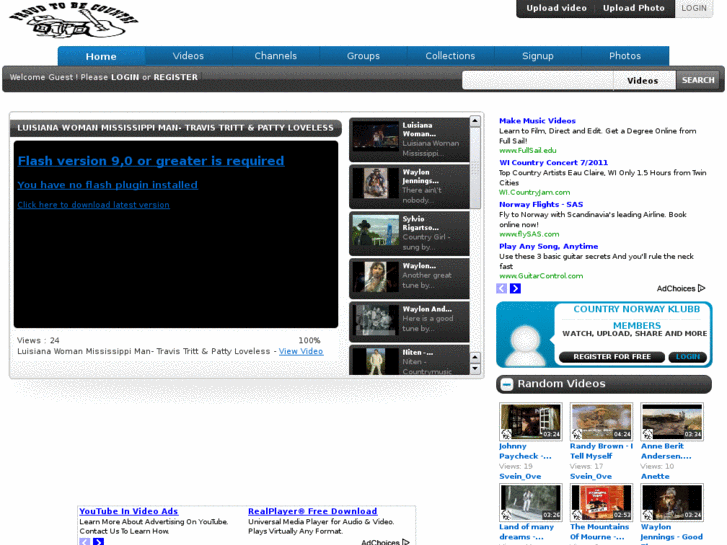Click www.flySAS.com ad URL
The width and height of the screenshot is (727, 545).
point(529,234)
